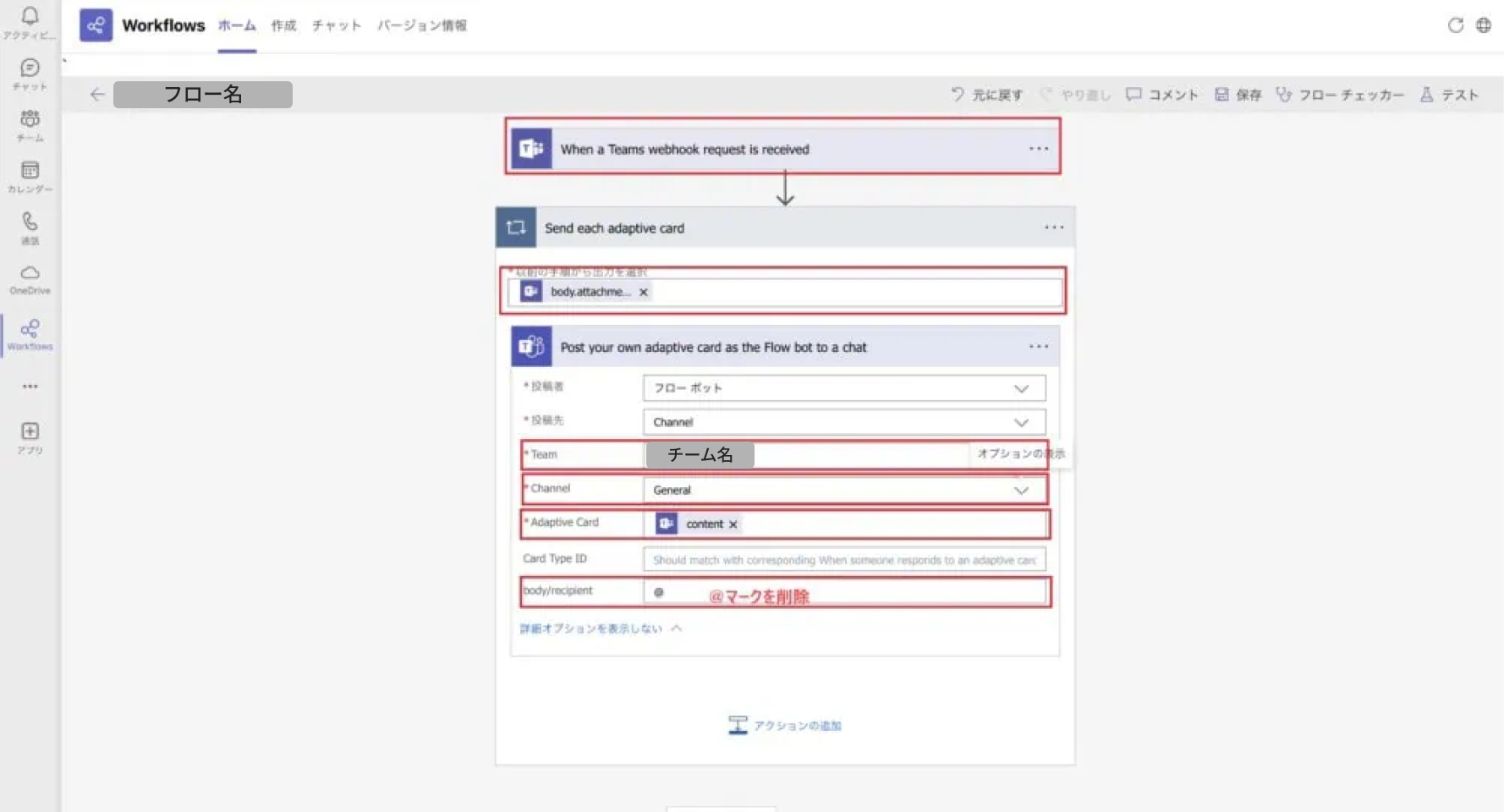Image resolution: width=1504 pixels, height=812 pixels.
Task: Click the back arrow beside flow name
Action: pyautogui.click(x=97, y=95)
